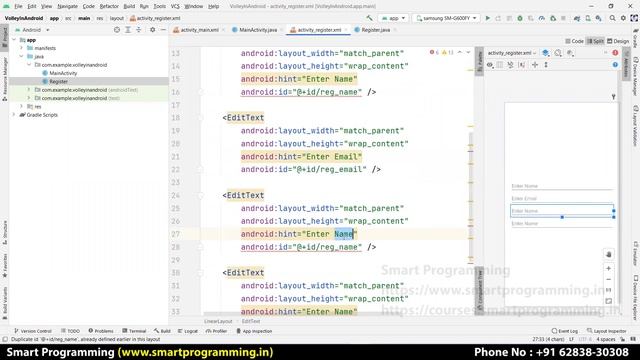Collapse the java folder
Viewport: 640px width, 360px height.
tap(22, 56)
